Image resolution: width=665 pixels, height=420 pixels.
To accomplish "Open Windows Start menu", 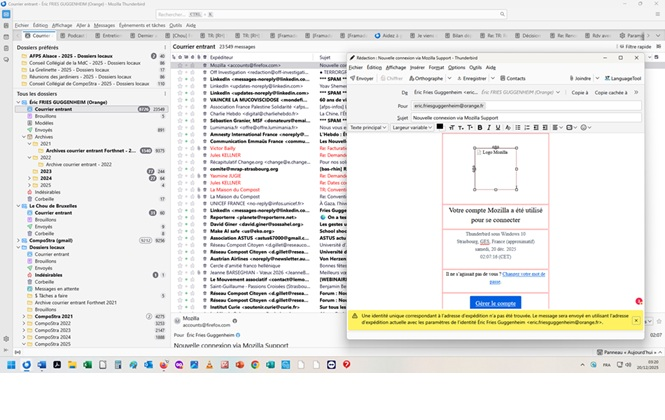I will pyautogui.click(x=11, y=366).
